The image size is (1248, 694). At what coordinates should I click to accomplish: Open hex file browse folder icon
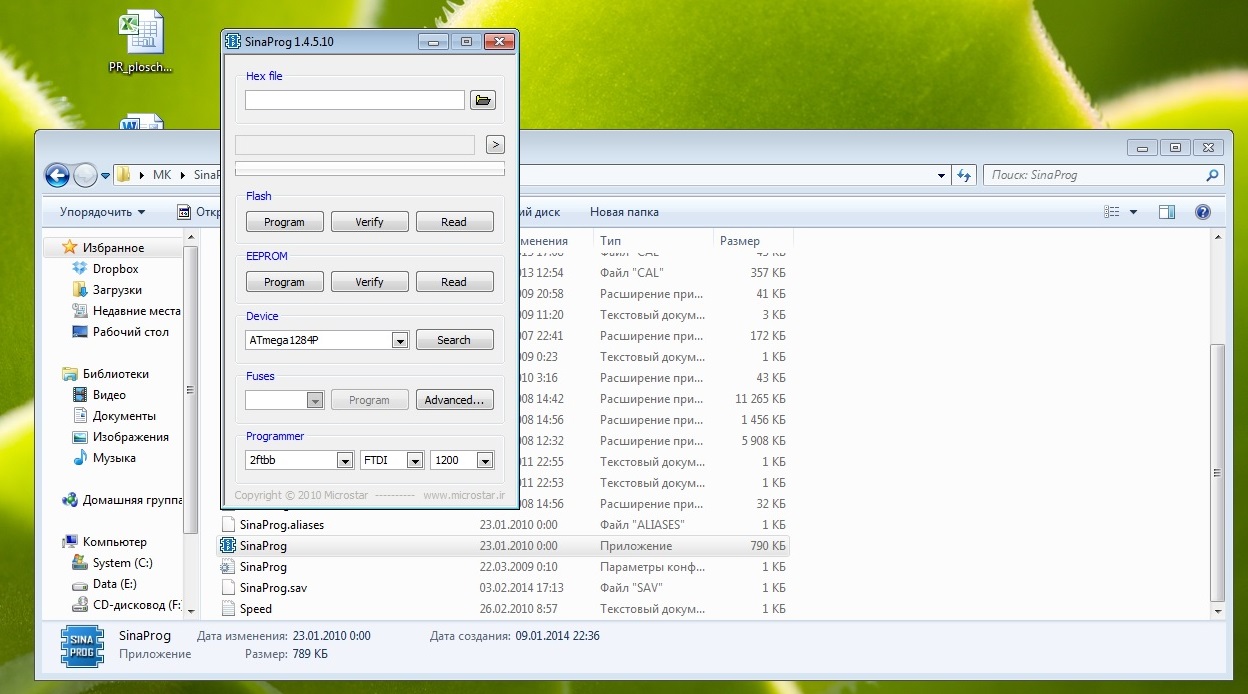click(483, 100)
